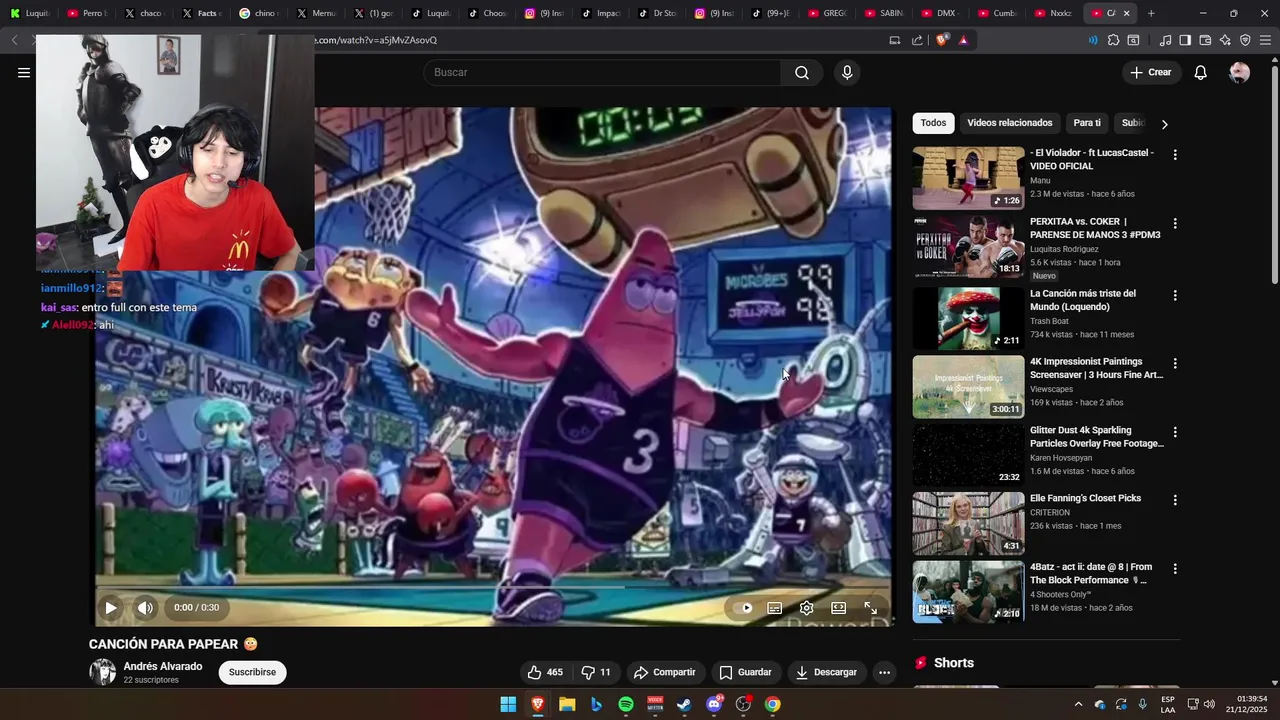Screen dimensions: 1280x720
Task: Open options for La Canción más triste video
Action: [x=1175, y=296]
